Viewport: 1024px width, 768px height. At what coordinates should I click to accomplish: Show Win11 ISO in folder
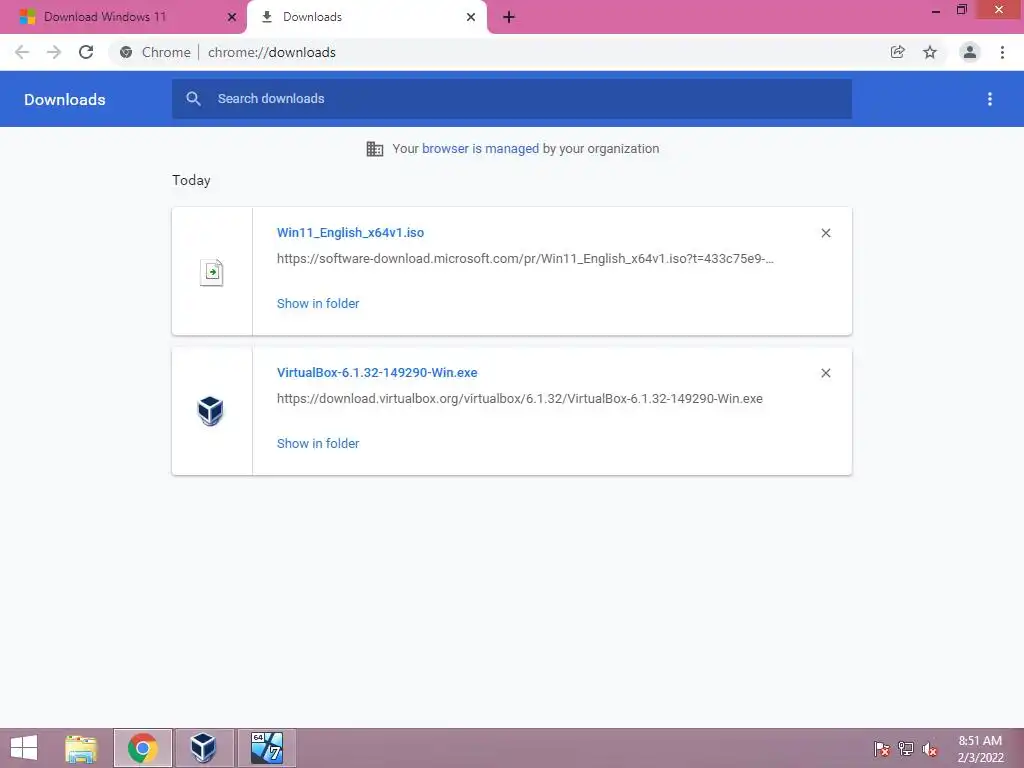(x=318, y=303)
